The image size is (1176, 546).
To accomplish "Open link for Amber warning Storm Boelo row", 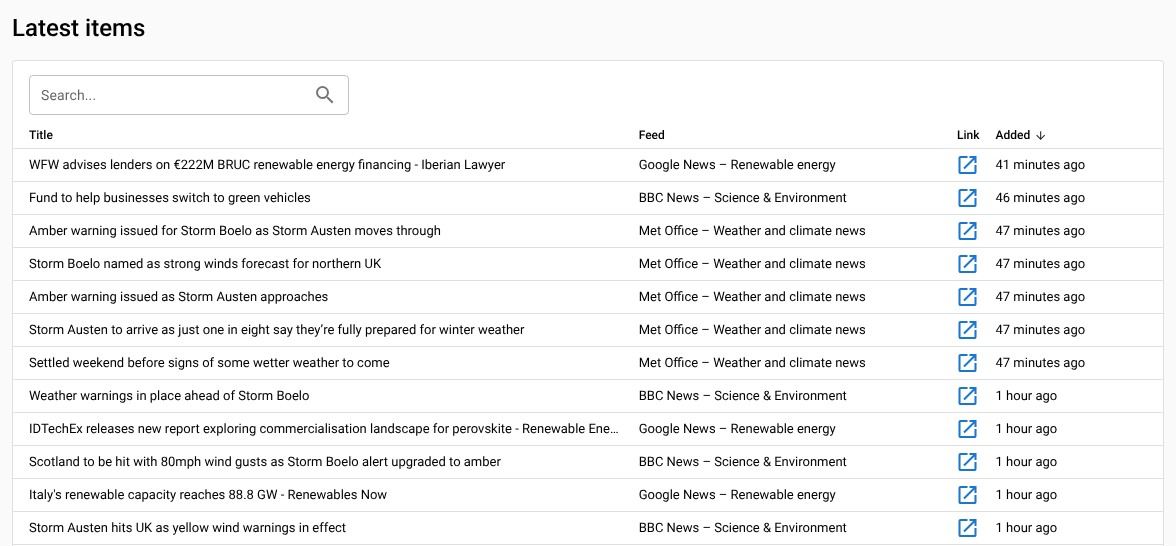I will tap(968, 231).
